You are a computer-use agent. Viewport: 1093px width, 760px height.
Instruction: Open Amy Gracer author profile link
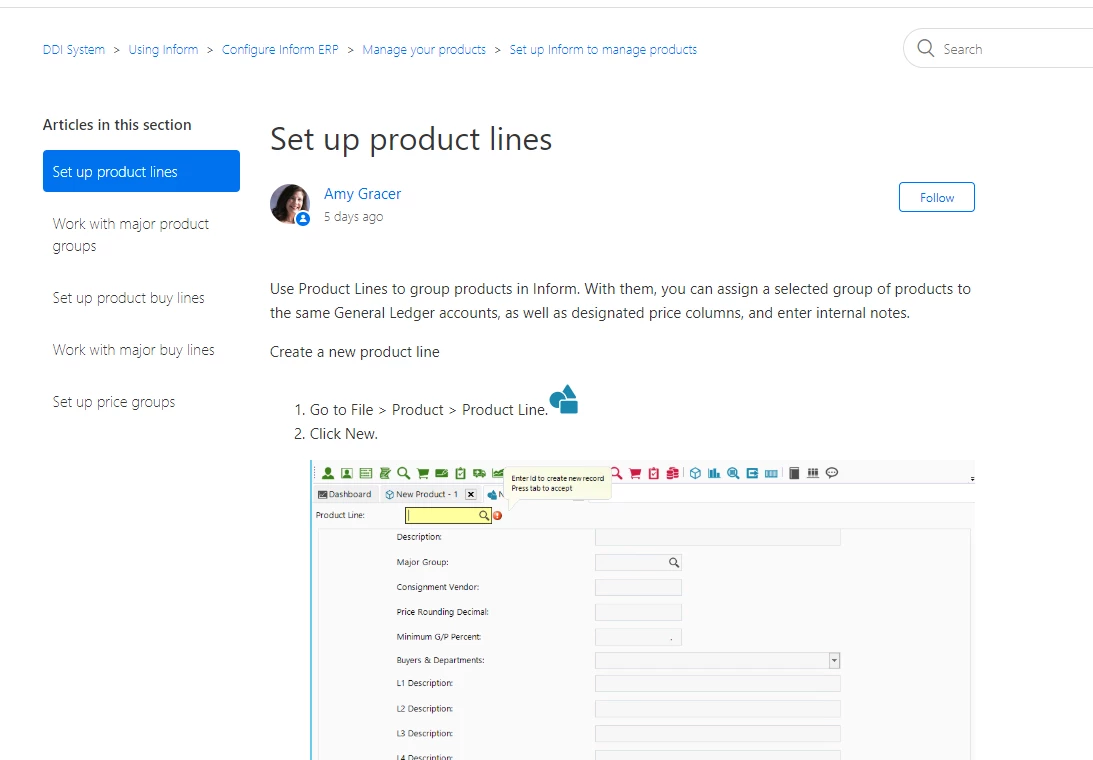coord(362,194)
